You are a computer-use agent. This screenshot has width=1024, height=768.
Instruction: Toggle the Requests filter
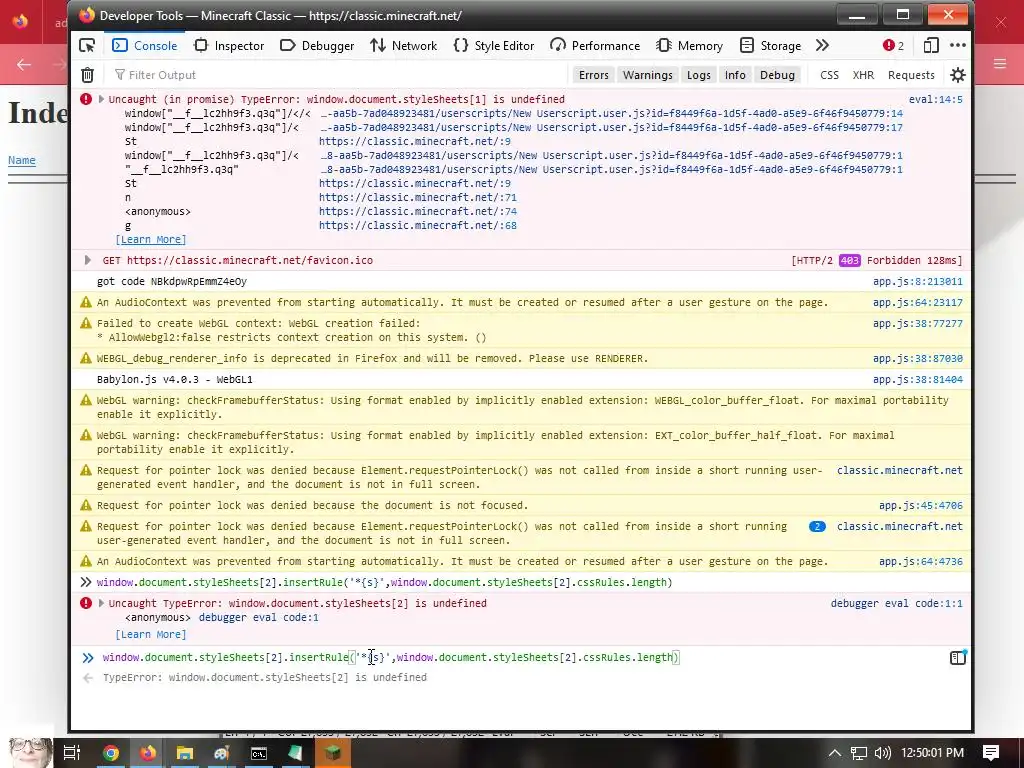(911, 75)
